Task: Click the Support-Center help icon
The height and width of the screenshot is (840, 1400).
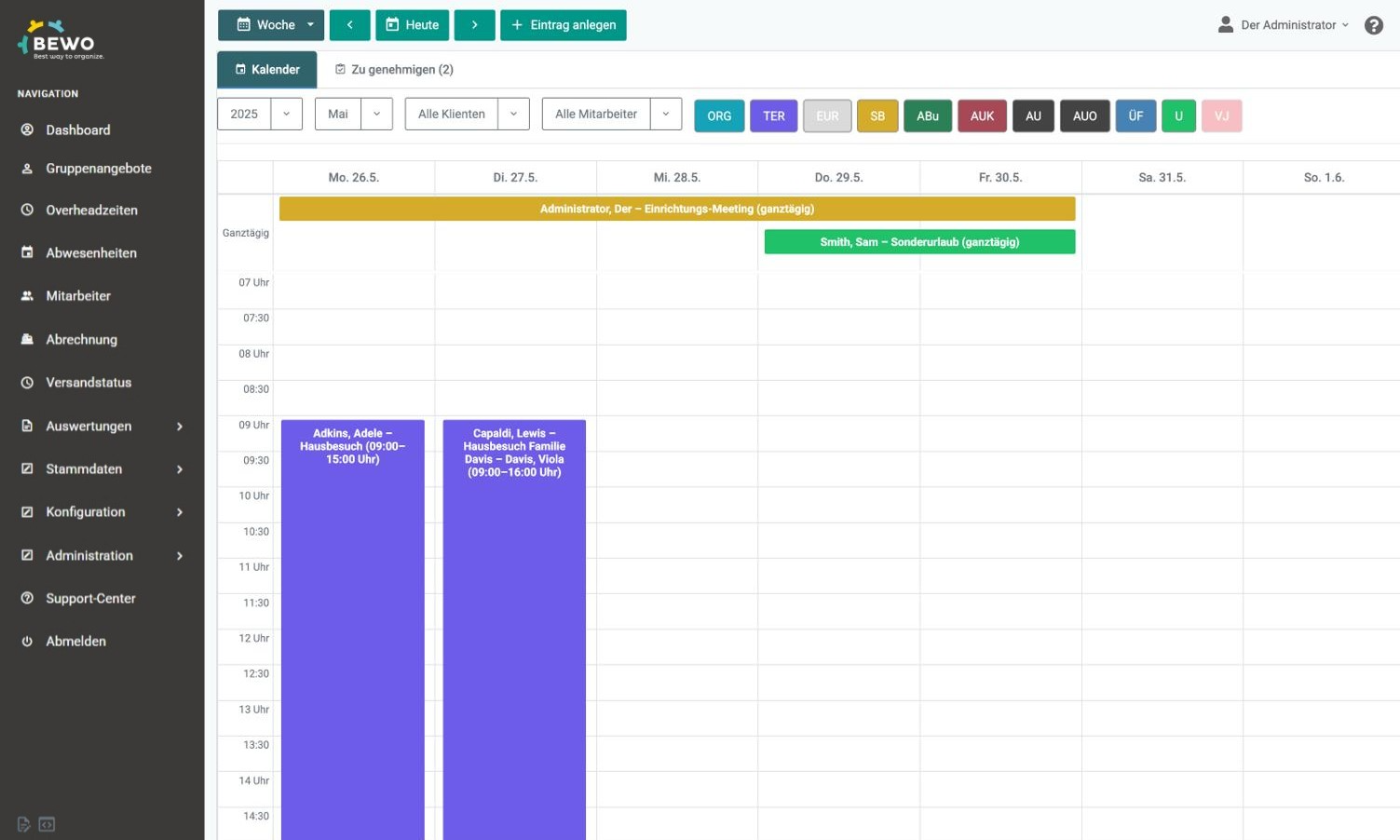Action: coord(27,598)
